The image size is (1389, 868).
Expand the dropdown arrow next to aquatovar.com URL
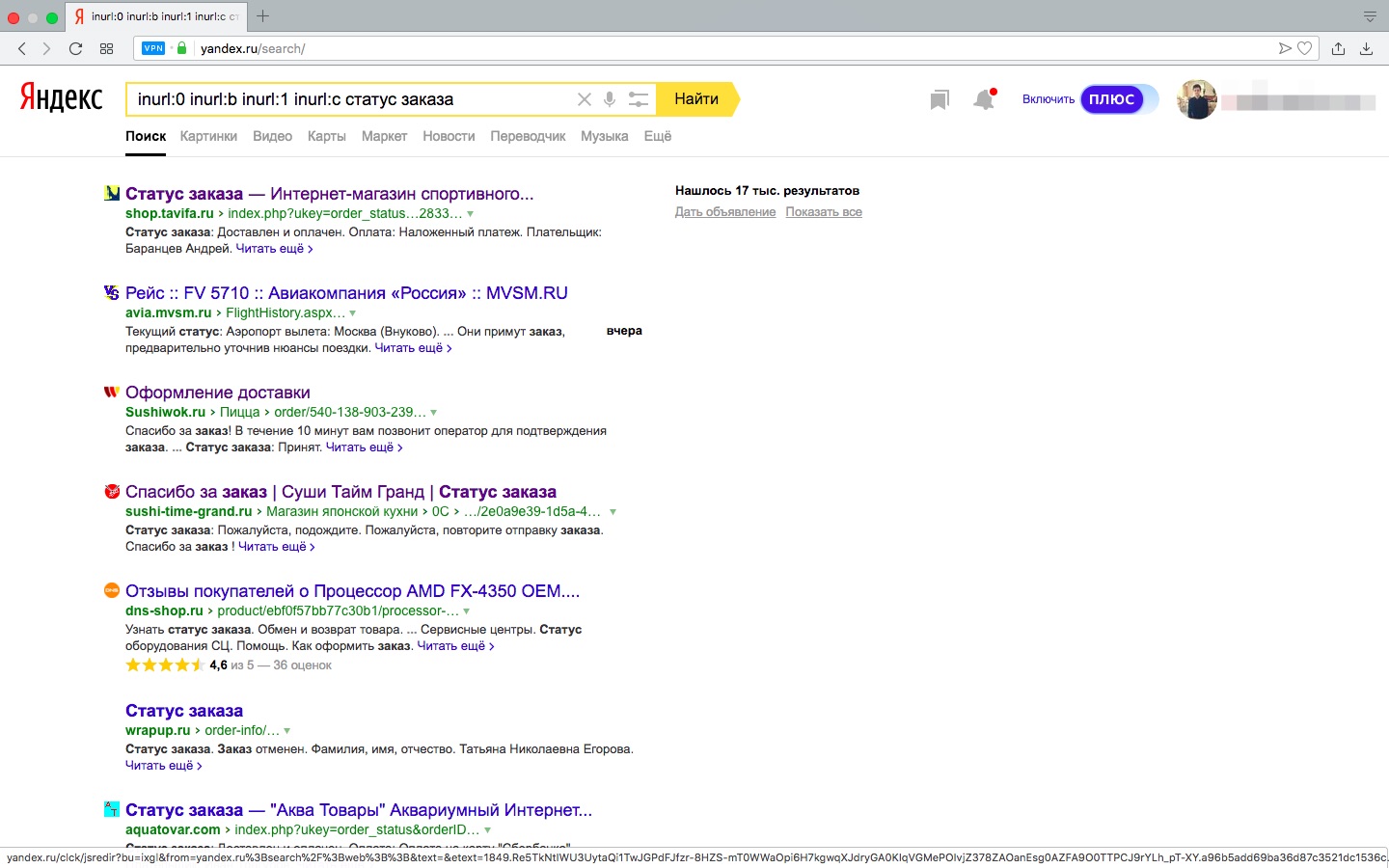[x=487, y=830]
